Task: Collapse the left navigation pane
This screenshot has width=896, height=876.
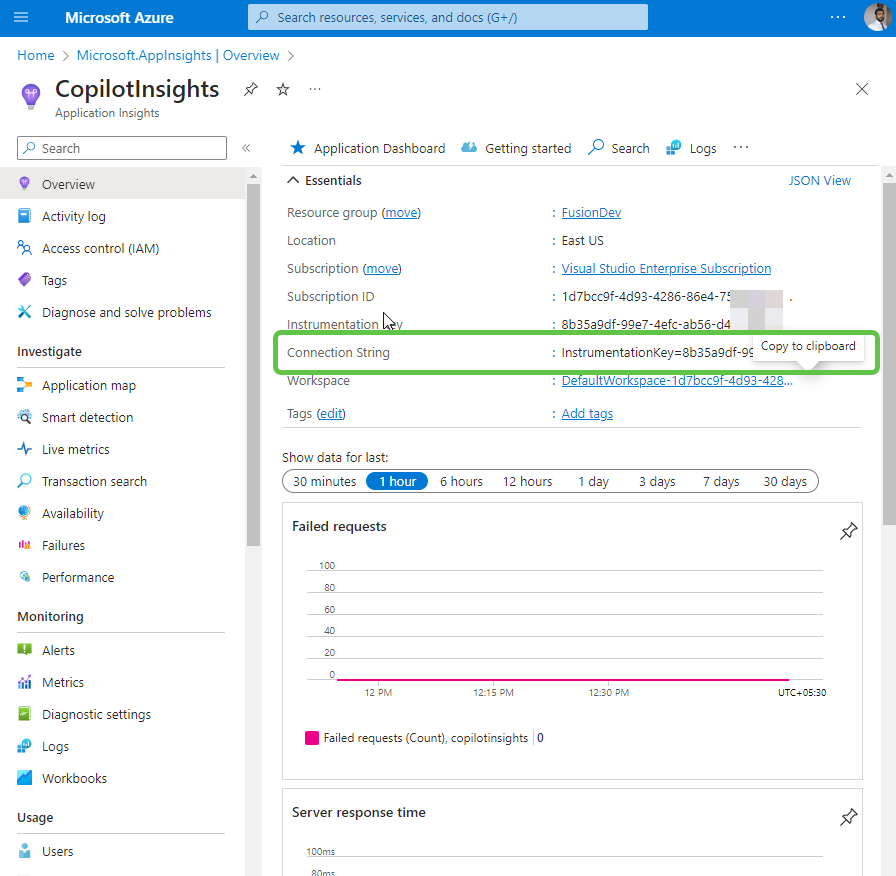Action: 246,146
